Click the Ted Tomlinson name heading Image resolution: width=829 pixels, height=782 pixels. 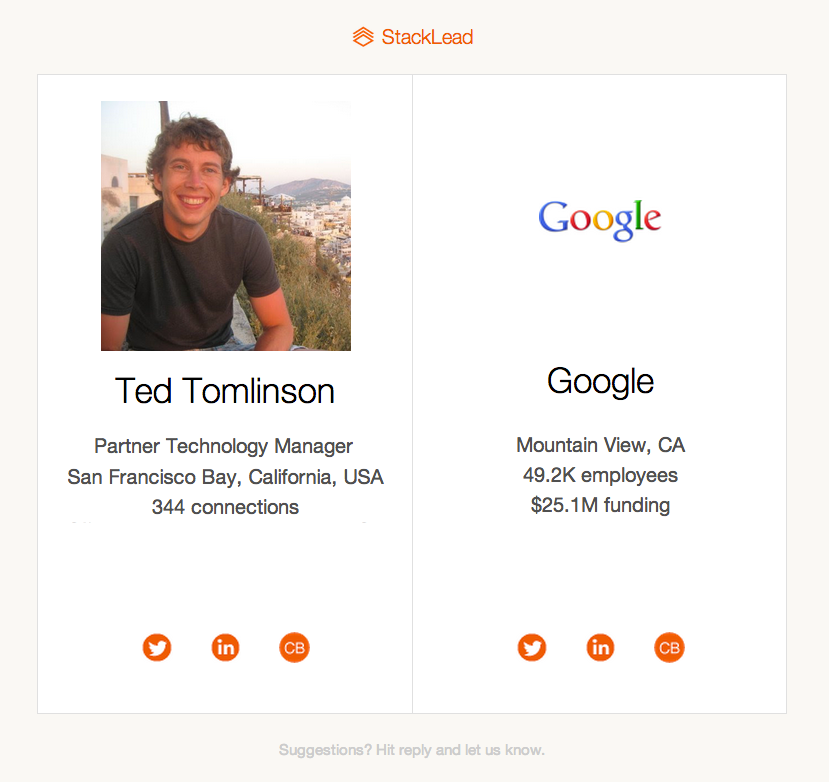click(225, 391)
